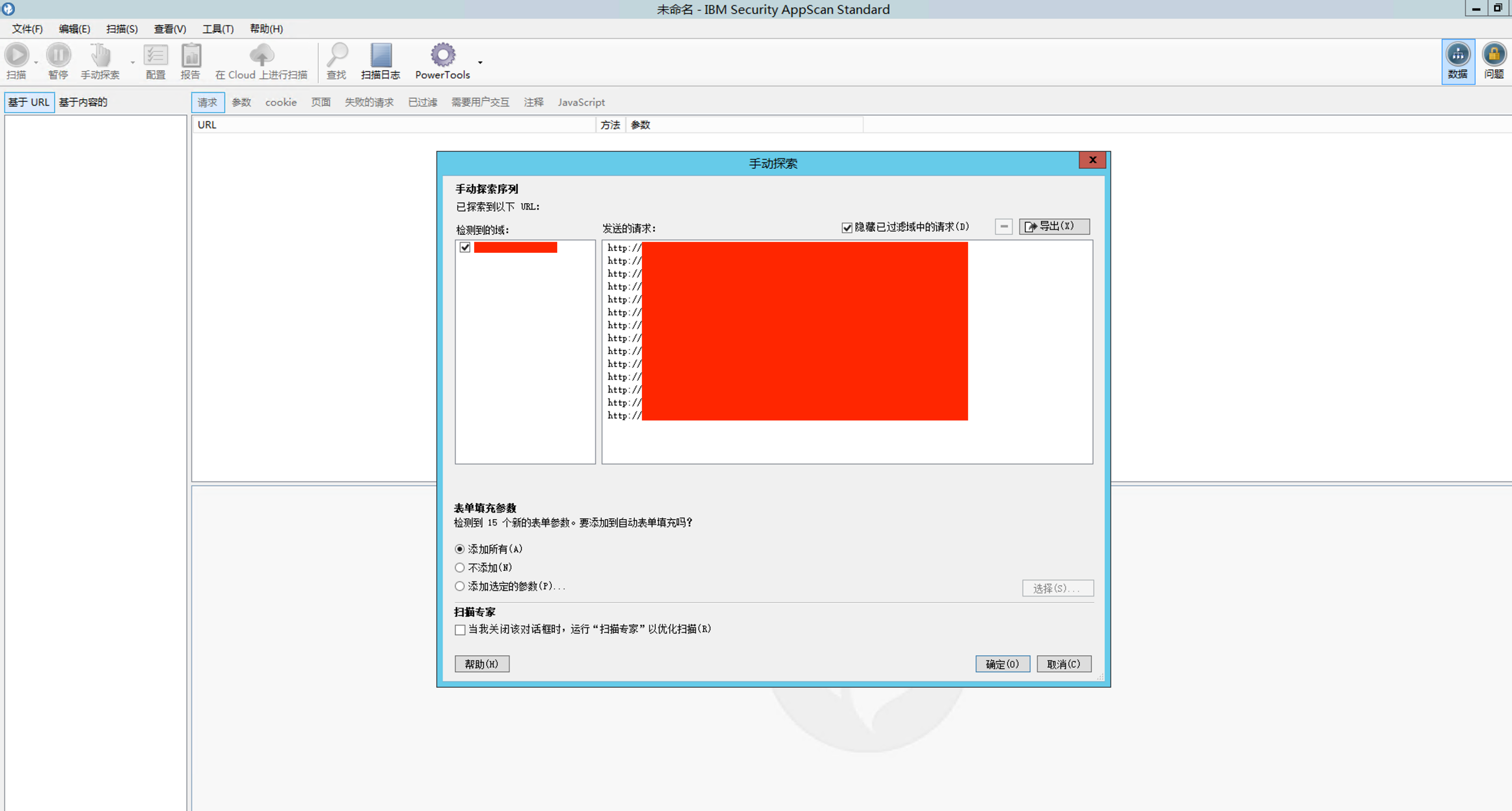1512x811 pixels.
Task: Cancel with the 取消(C) button
Action: click(1064, 664)
